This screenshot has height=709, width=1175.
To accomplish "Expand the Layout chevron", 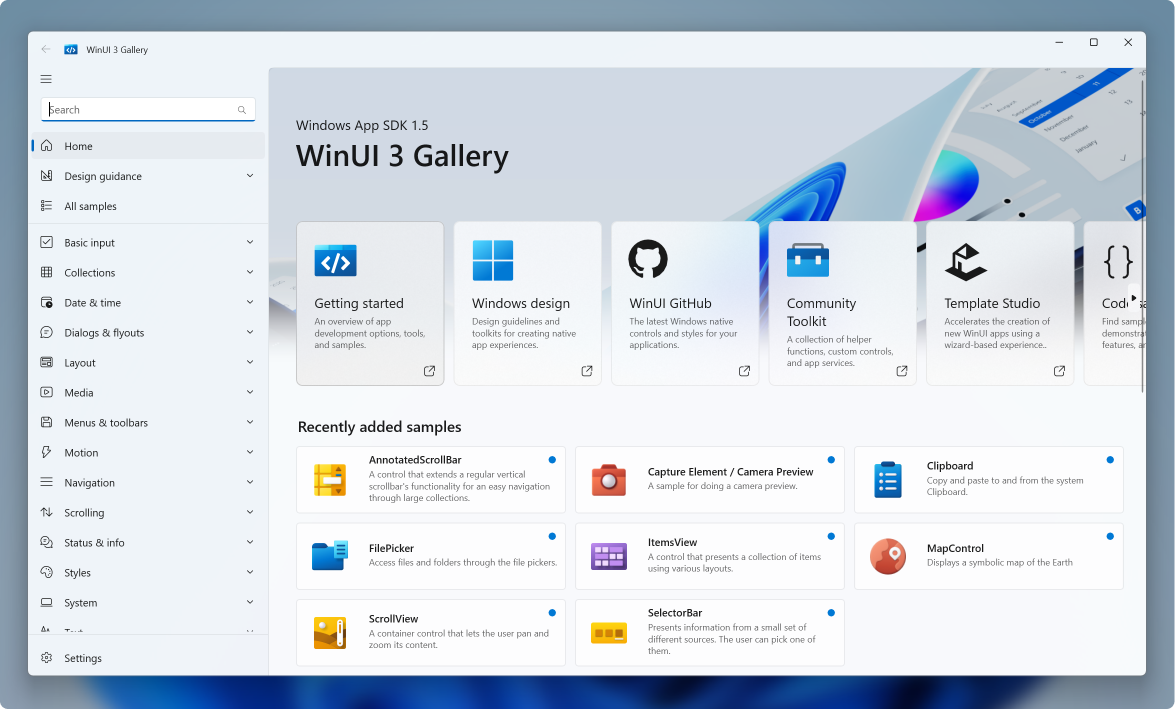I will pos(250,362).
